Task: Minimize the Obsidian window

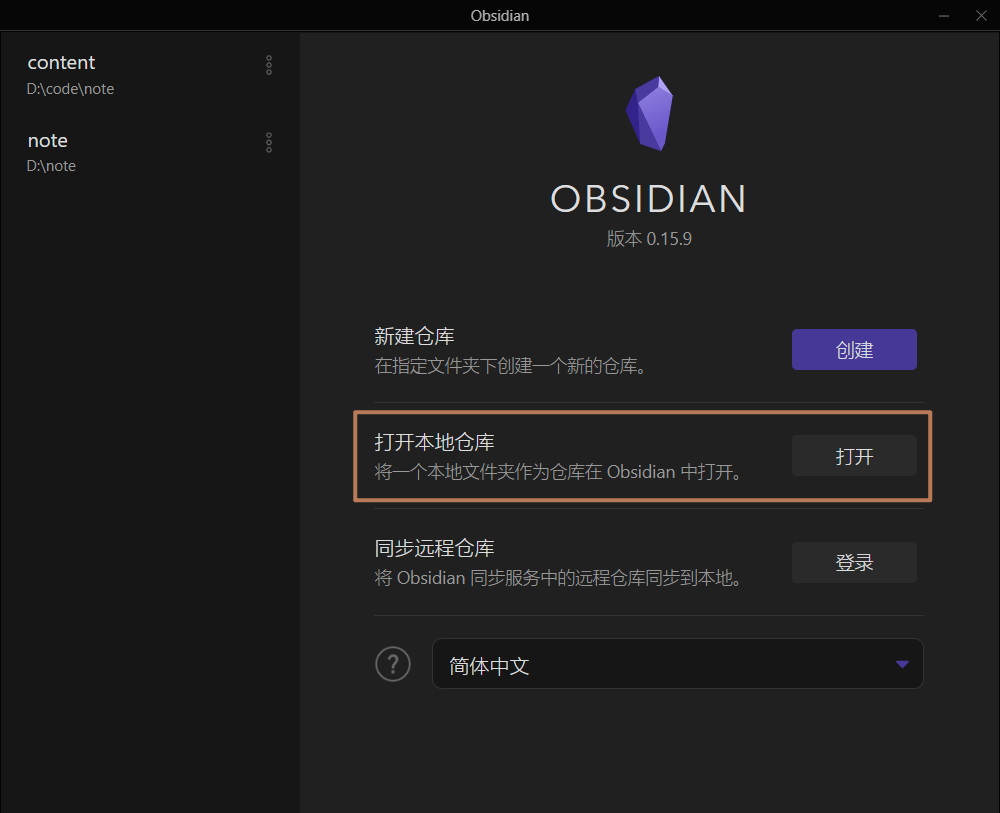Action: click(943, 15)
